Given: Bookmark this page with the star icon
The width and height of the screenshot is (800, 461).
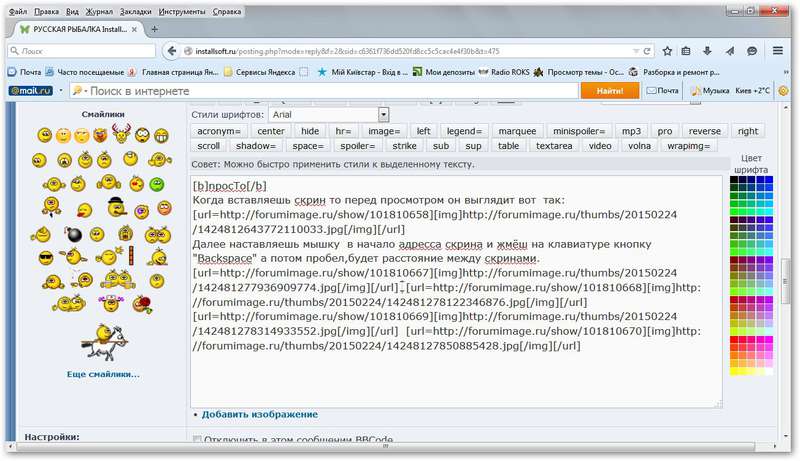Looking at the screenshot, I should pos(667,51).
